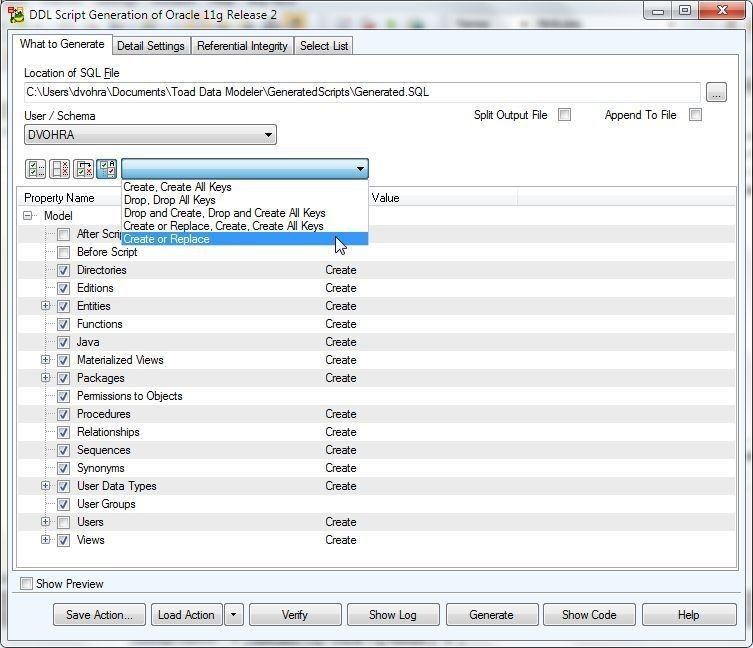Enable Split Output File checkbox
The width and height of the screenshot is (753, 648).
[565, 115]
